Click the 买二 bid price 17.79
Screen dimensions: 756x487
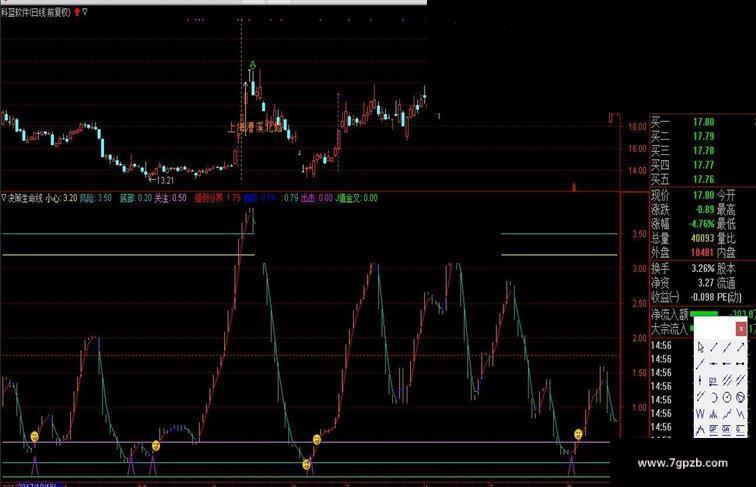tap(703, 136)
